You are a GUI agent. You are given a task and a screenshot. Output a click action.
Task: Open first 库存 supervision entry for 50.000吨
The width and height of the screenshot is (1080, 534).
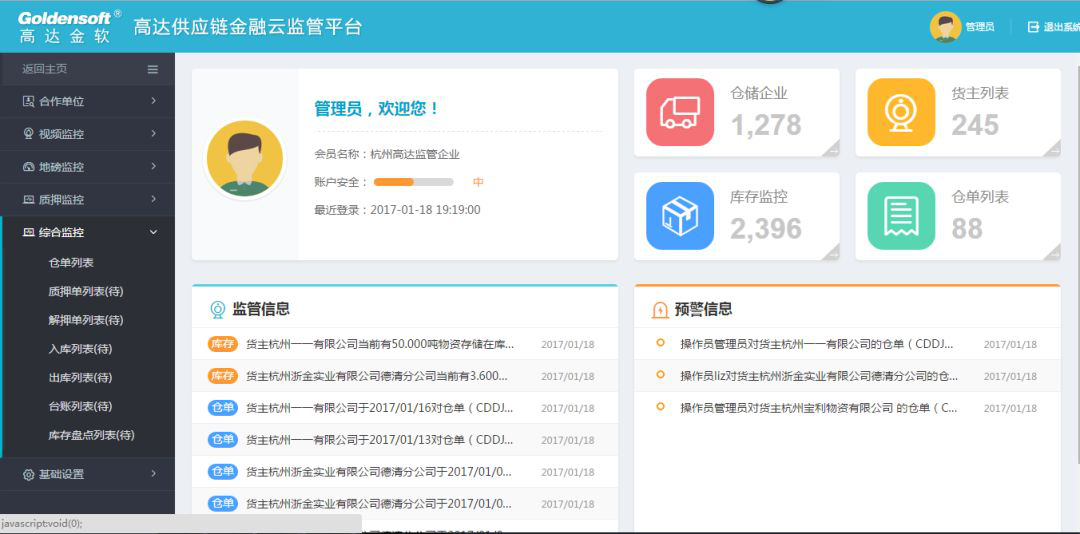380,344
